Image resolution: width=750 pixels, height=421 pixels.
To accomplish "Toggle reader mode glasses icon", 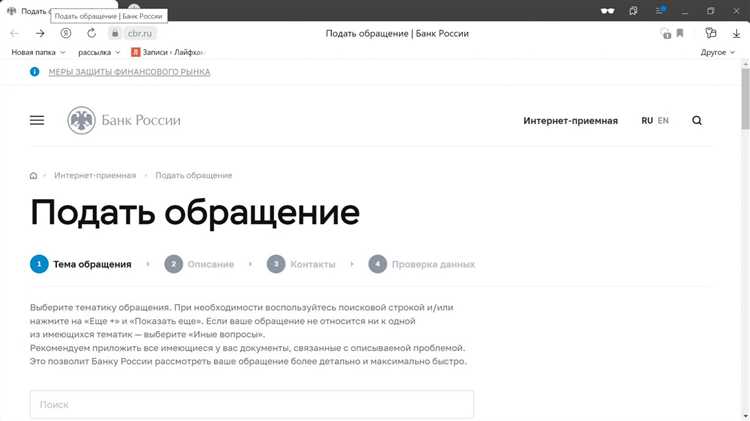I will pos(607,11).
